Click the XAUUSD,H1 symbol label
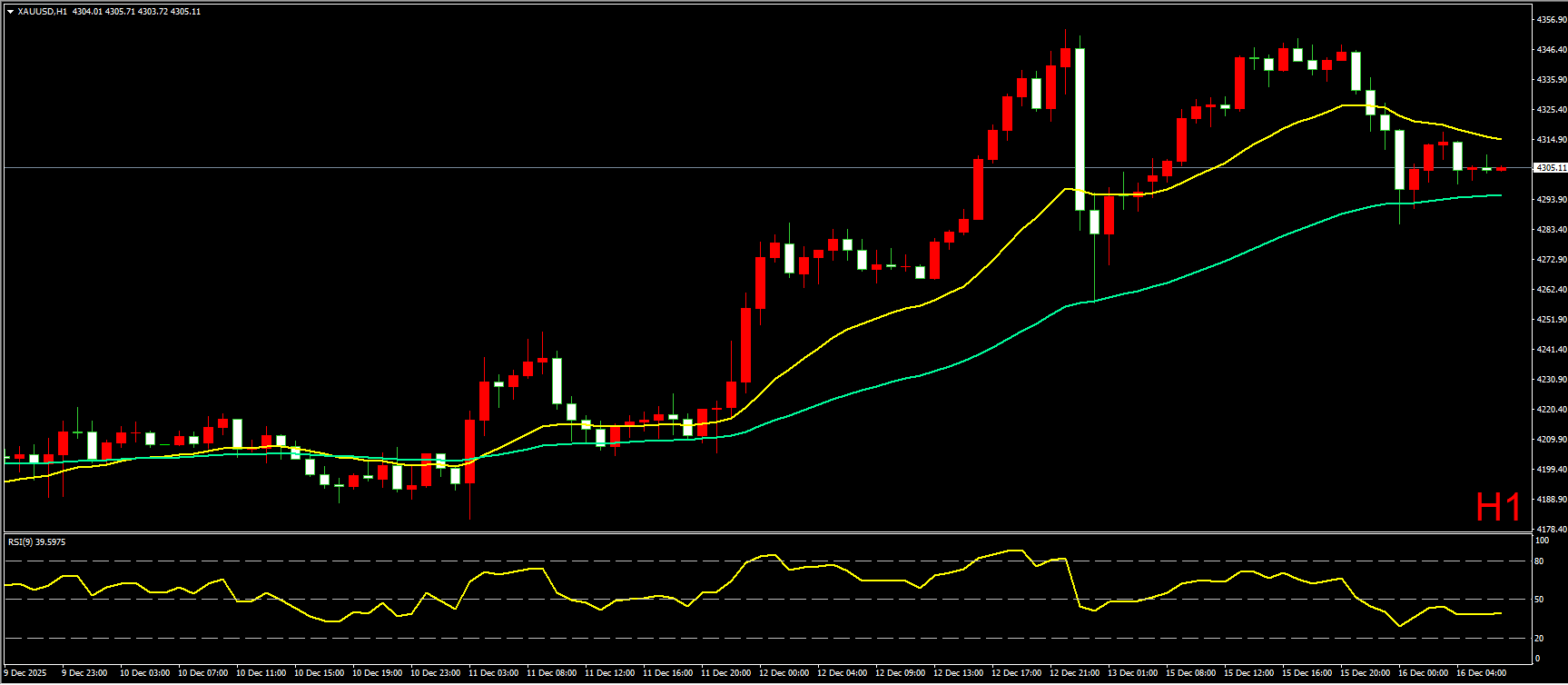The width and height of the screenshot is (1568, 685). (x=42, y=12)
